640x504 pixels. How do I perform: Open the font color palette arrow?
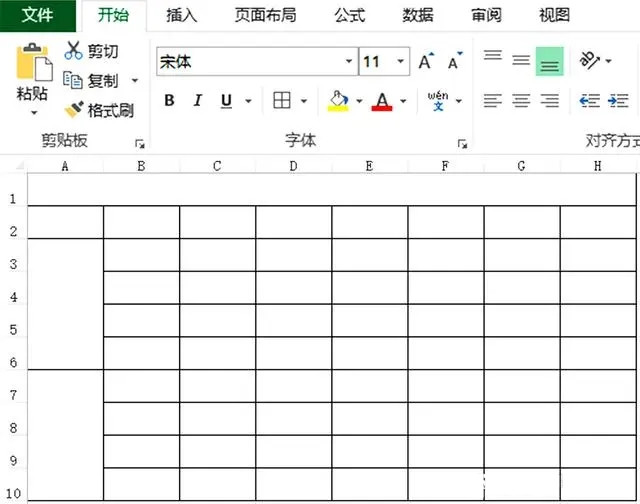[x=403, y=101]
